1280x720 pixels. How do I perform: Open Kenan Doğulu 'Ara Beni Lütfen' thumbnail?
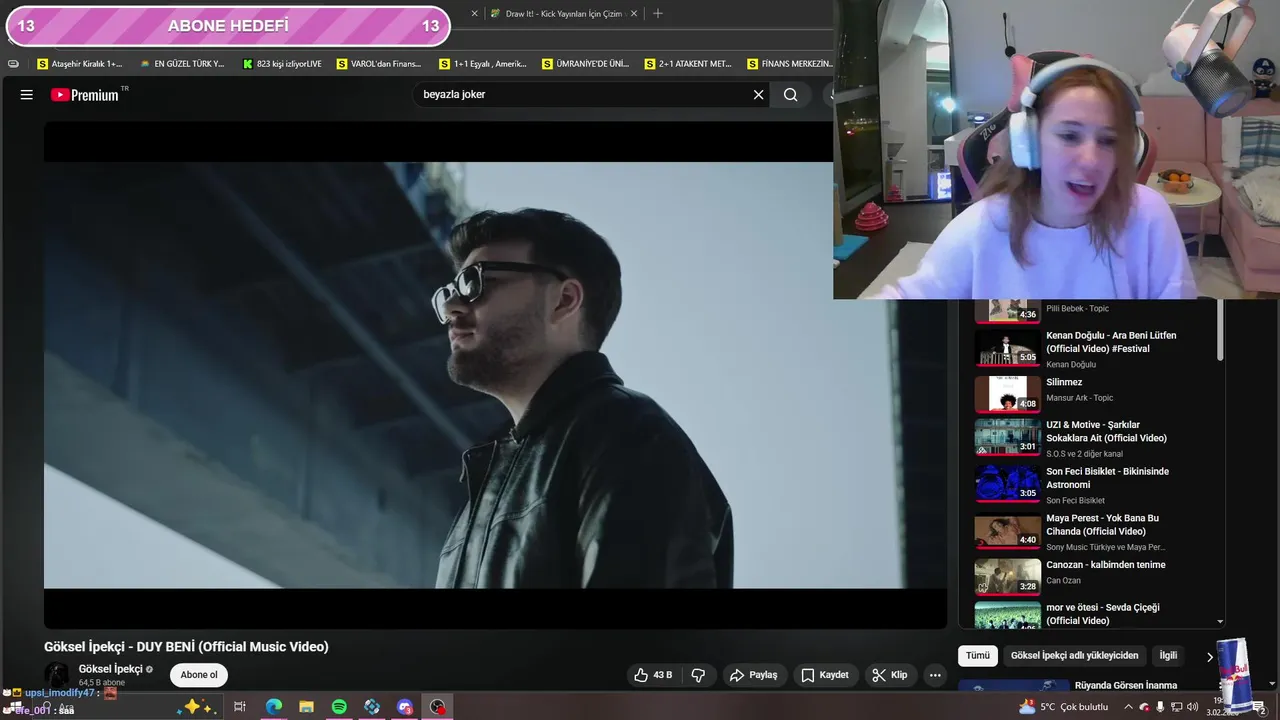(1008, 347)
